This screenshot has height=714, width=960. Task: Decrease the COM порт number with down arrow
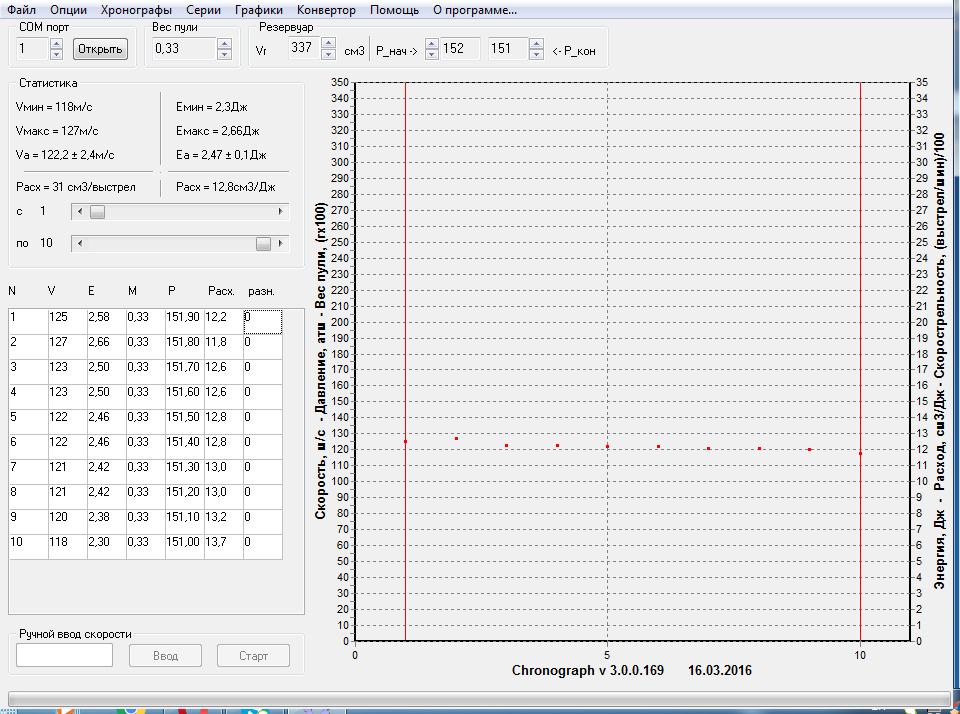coord(56,54)
